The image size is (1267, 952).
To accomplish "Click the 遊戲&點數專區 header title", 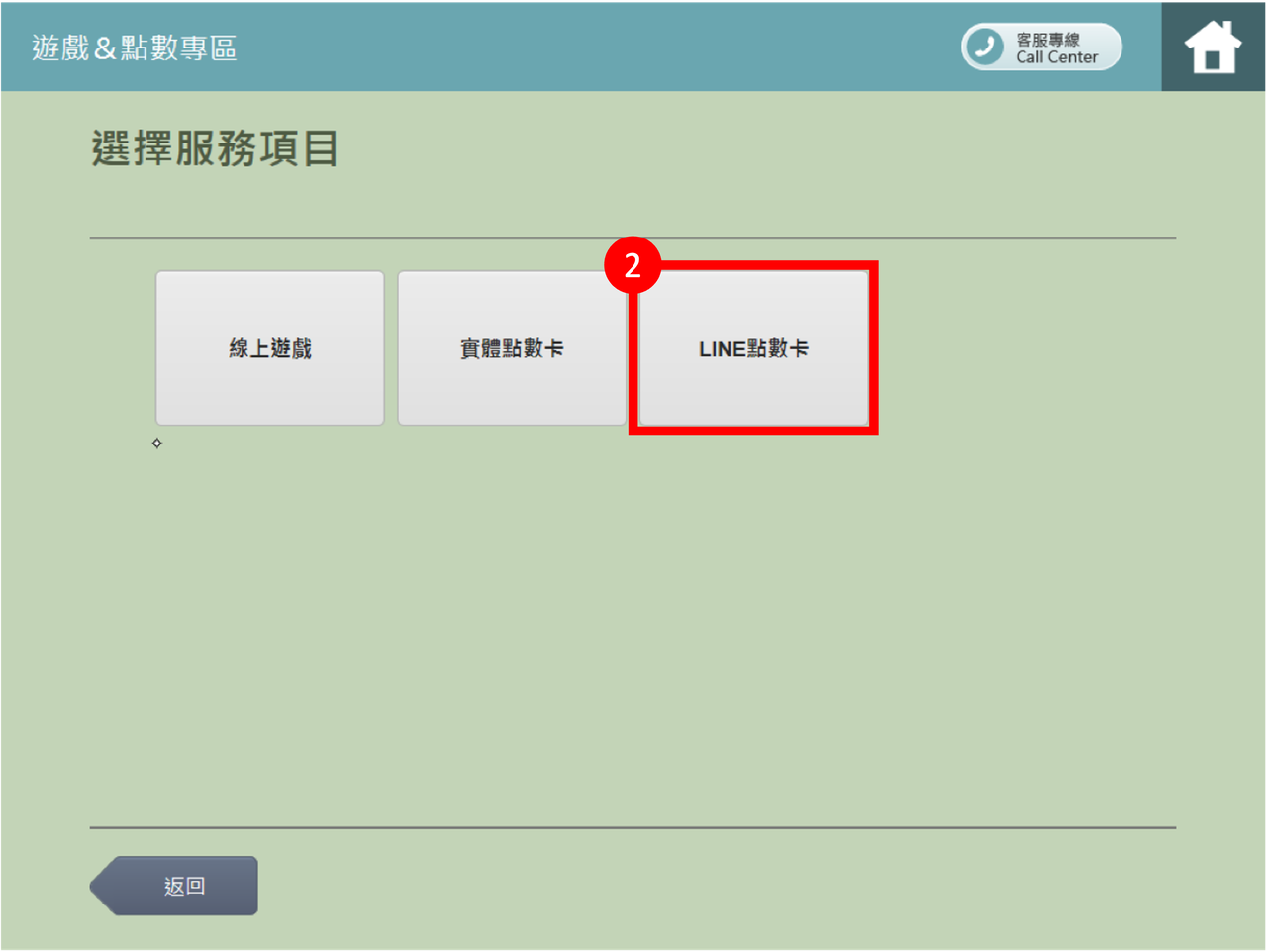I will click(x=135, y=48).
